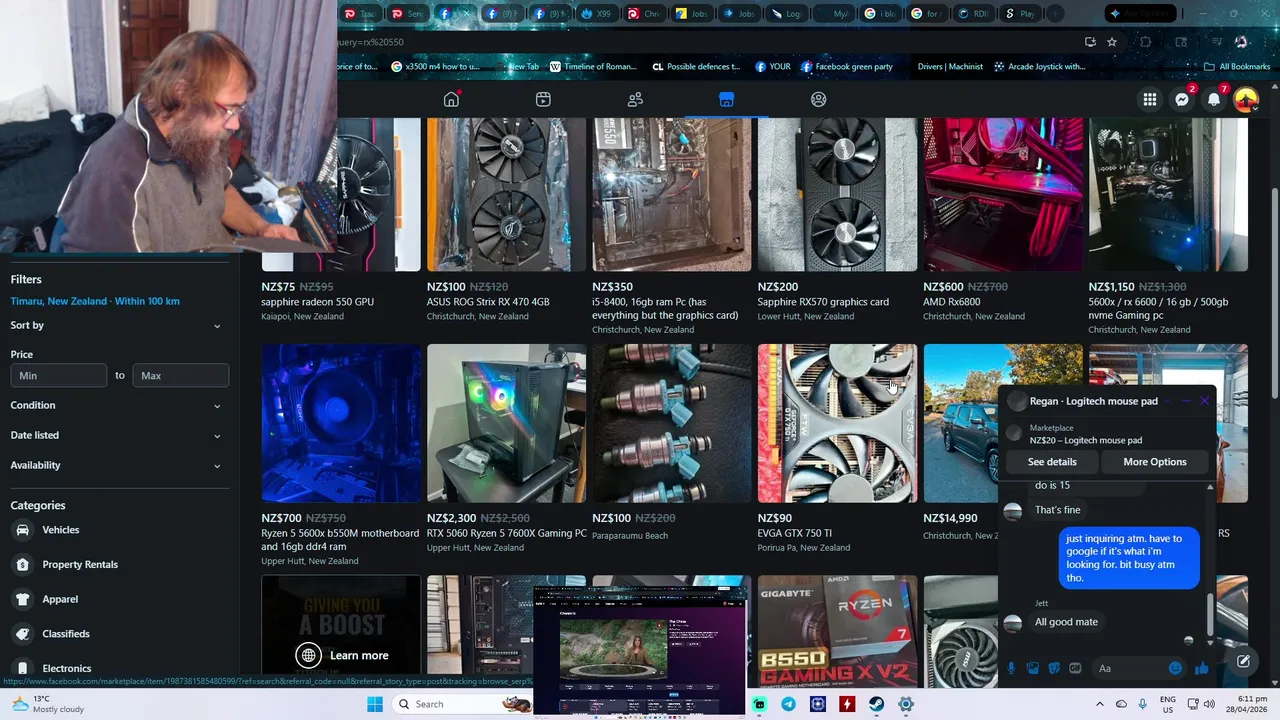1280x720 pixels.
Task: Expand the Sort by filter
Action: pos(119,325)
